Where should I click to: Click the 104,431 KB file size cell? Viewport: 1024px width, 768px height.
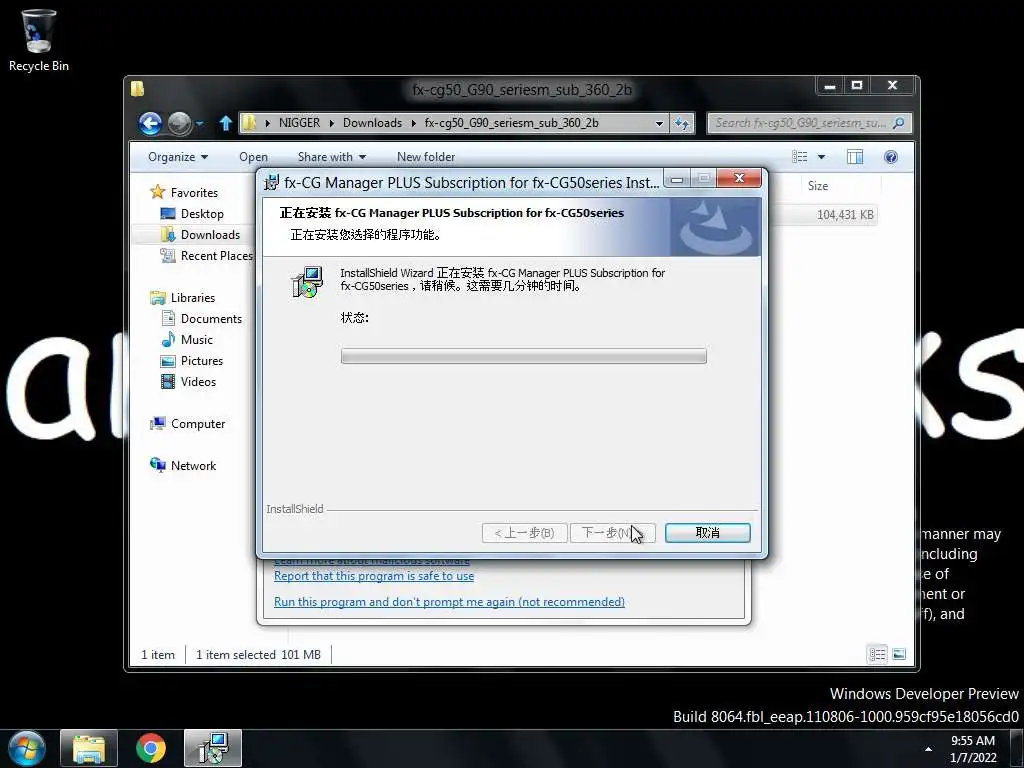tap(845, 215)
